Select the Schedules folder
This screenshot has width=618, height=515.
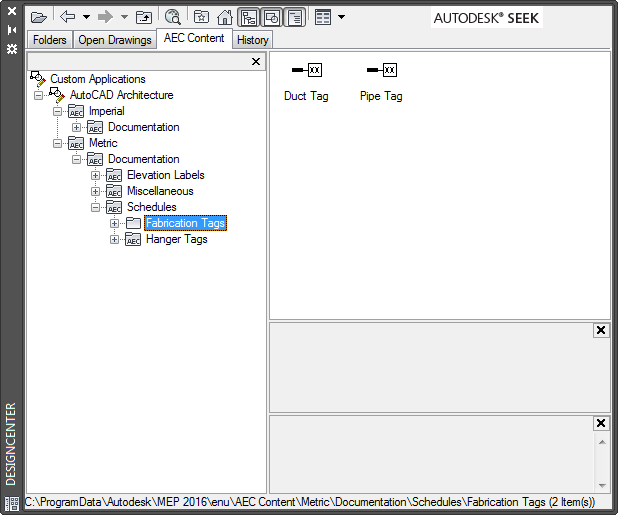point(151,207)
